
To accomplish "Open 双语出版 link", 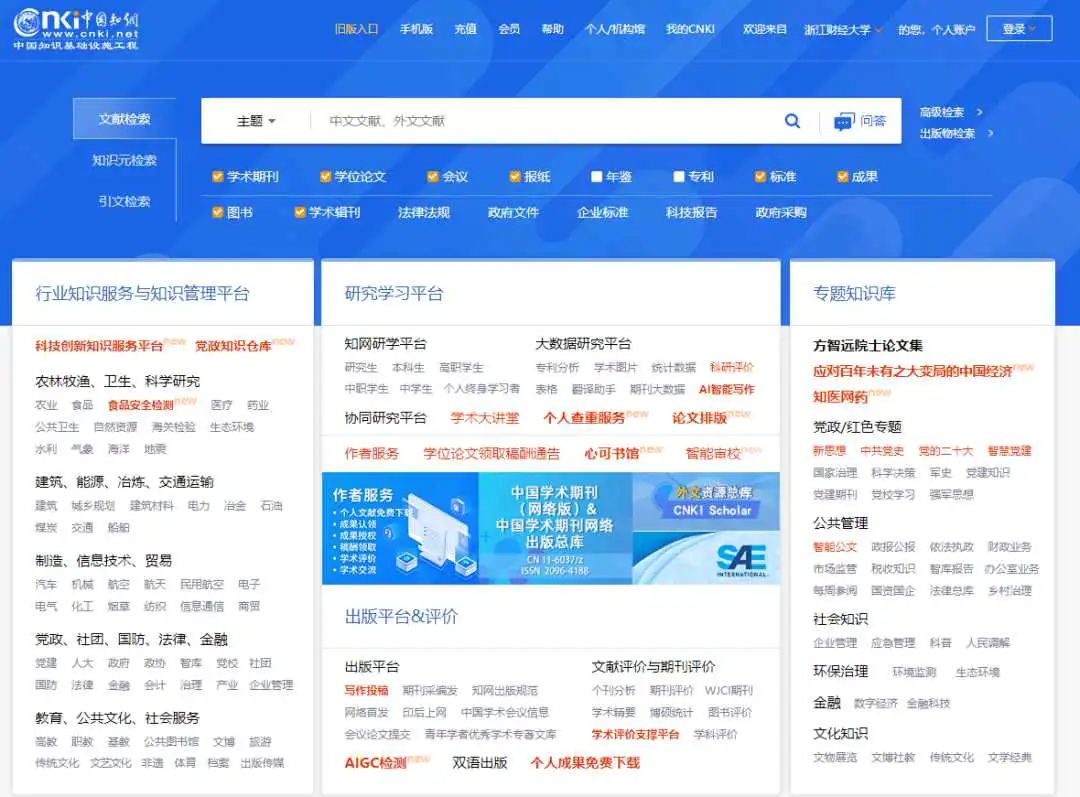I will pyautogui.click(x=479, y=763).
